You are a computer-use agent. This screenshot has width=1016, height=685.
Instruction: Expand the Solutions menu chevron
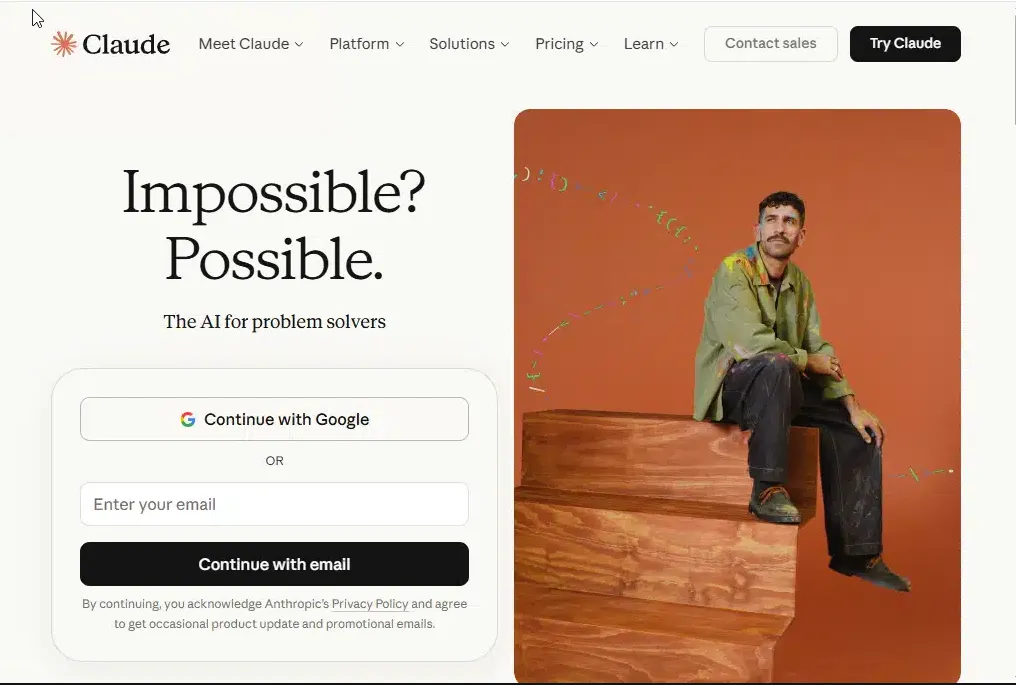click(x=505, y=44)
